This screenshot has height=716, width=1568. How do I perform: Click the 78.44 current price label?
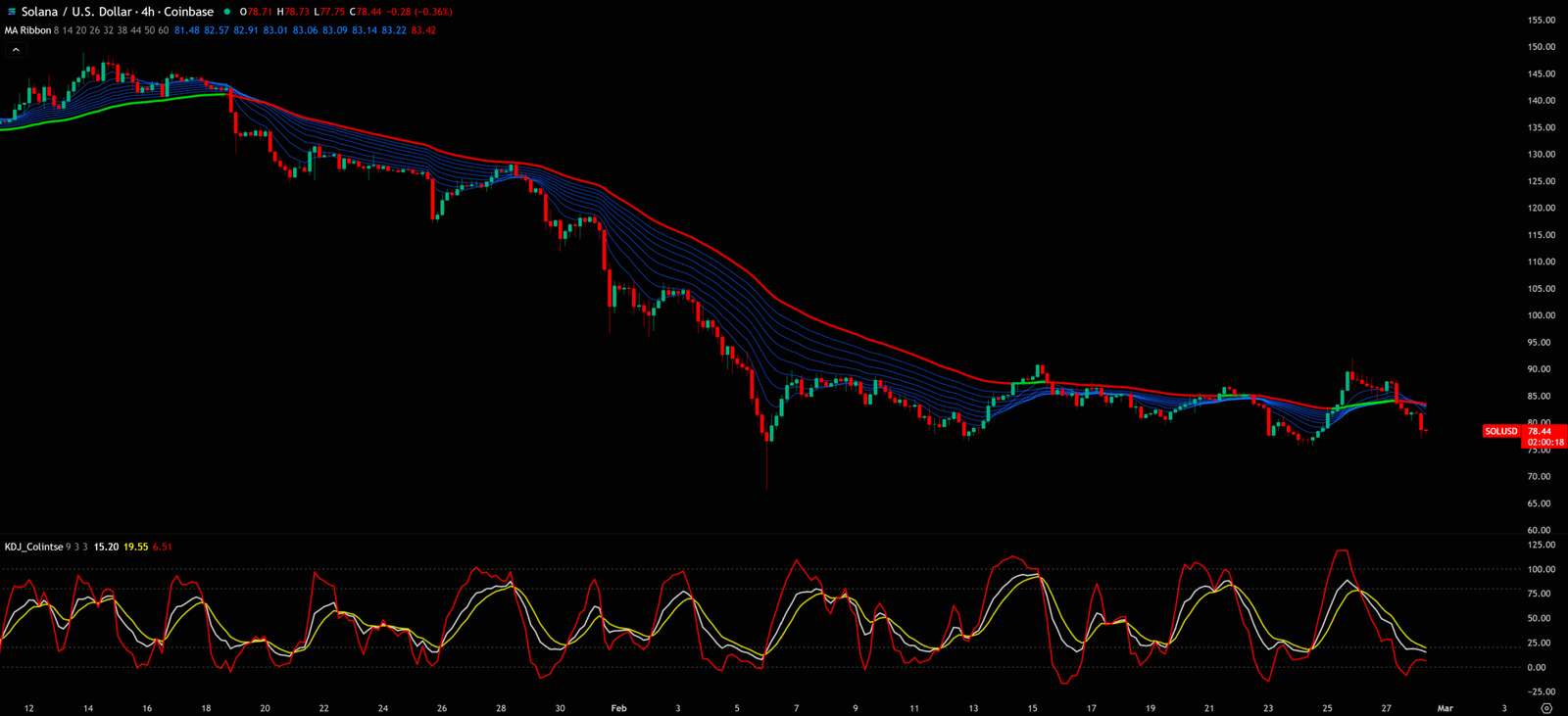1540,431
